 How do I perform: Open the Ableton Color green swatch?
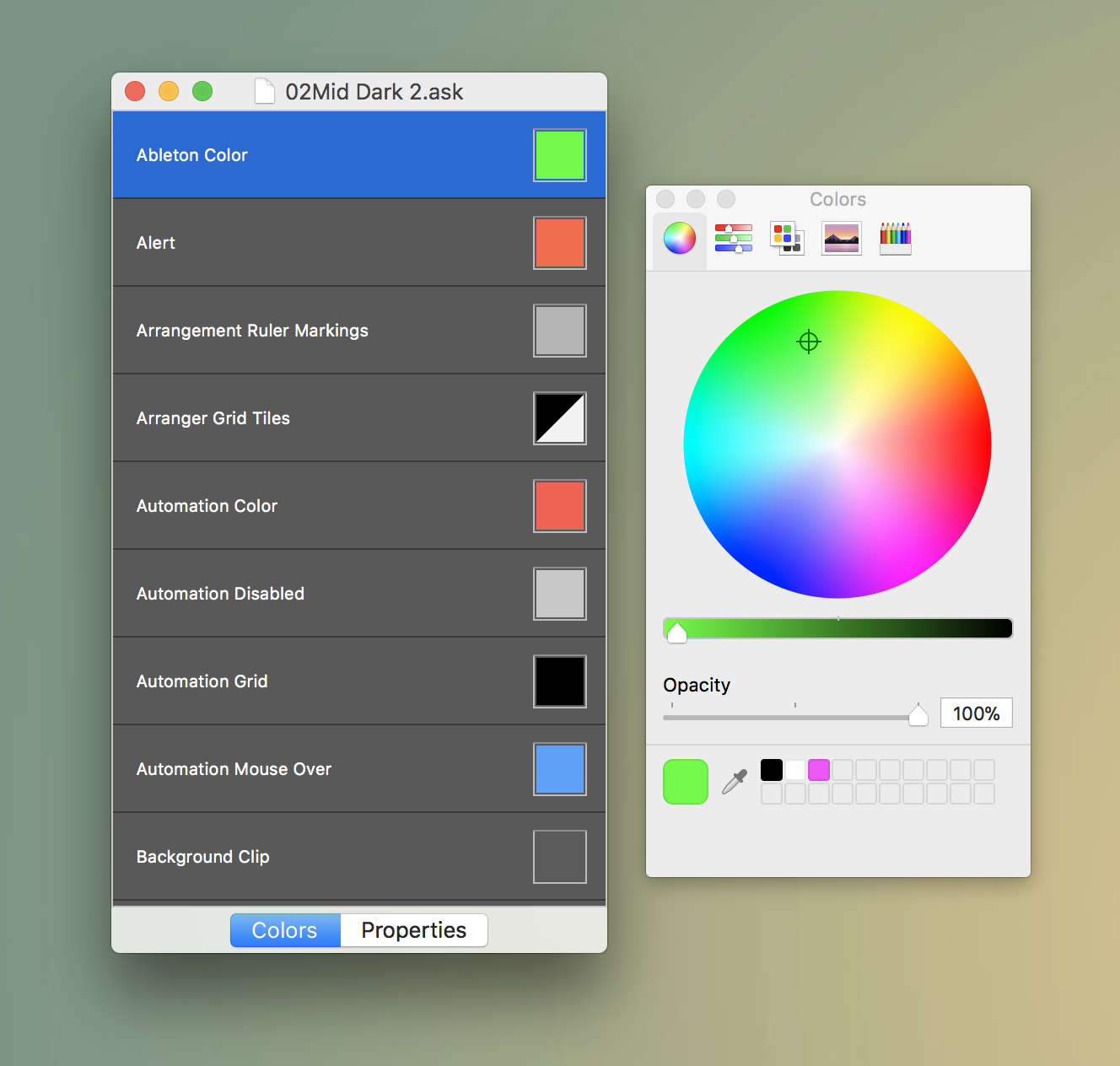560,155
